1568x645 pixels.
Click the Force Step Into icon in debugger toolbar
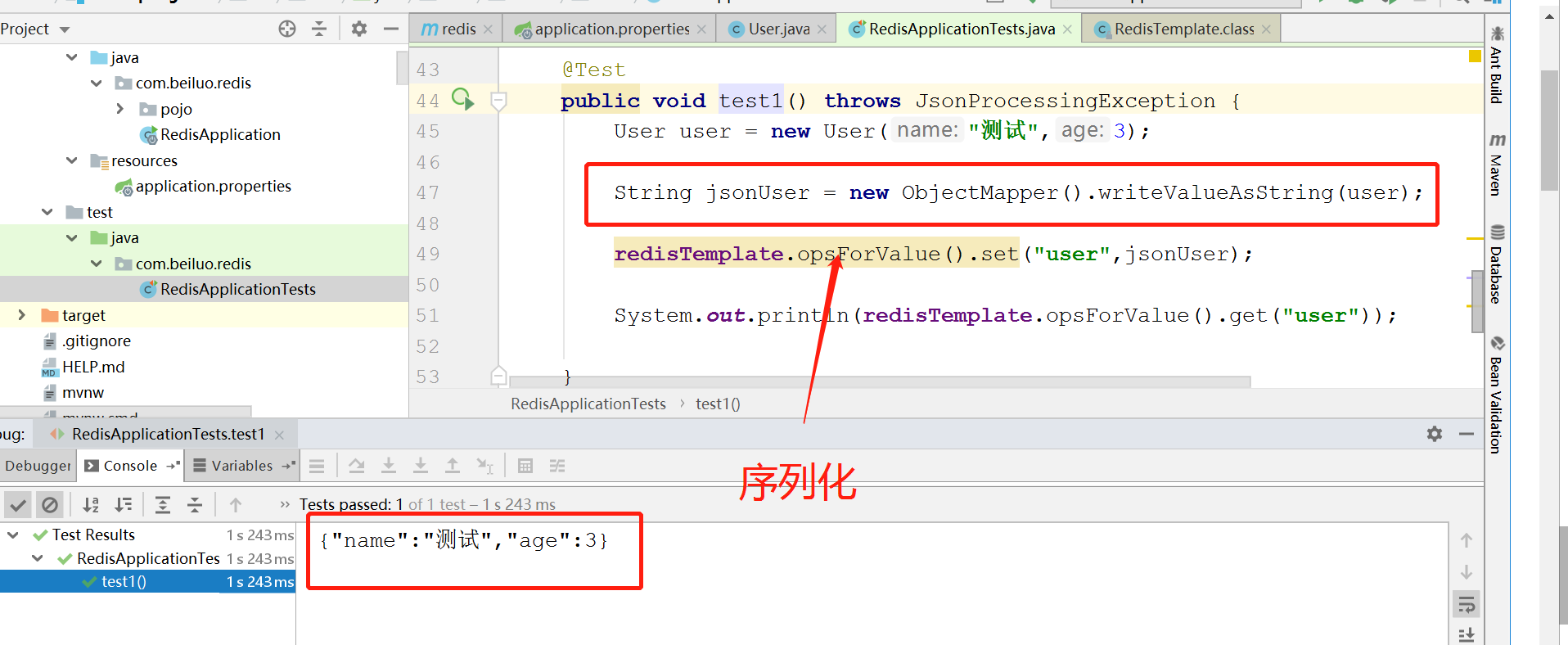click(x=421, y=466)
